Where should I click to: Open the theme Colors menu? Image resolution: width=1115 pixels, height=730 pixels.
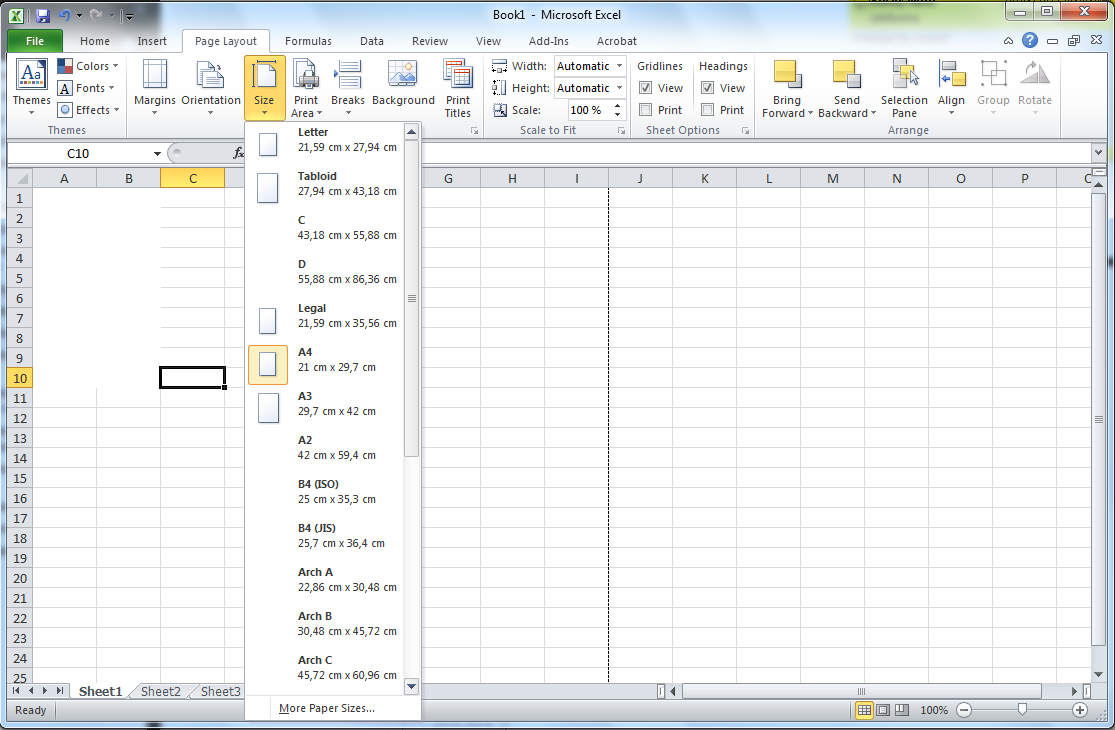pos(88,66)
